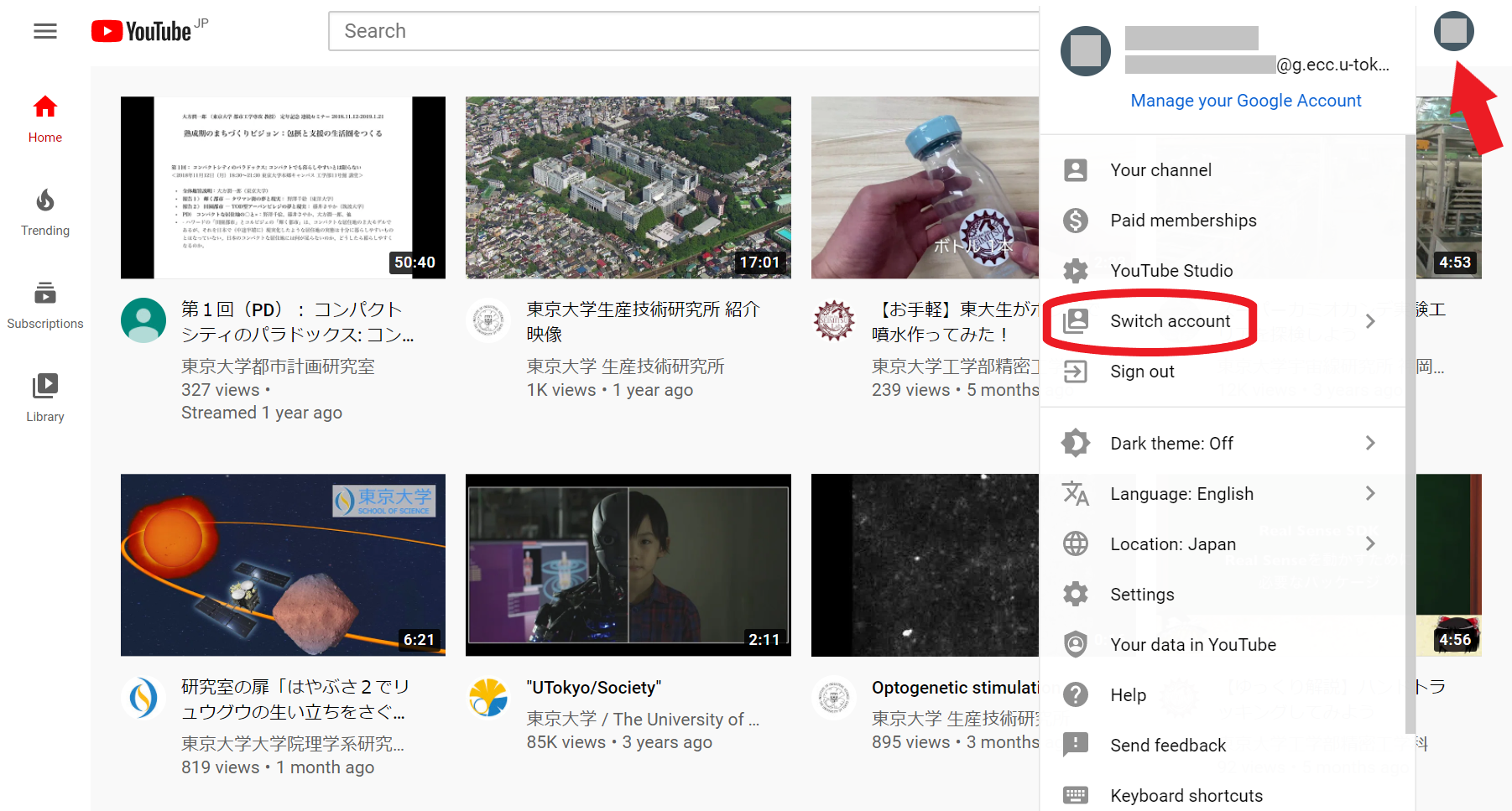Expand the Dark theme submenu arrow
The height and width of the screenshot is (811, 1512).
(1370, 443)
